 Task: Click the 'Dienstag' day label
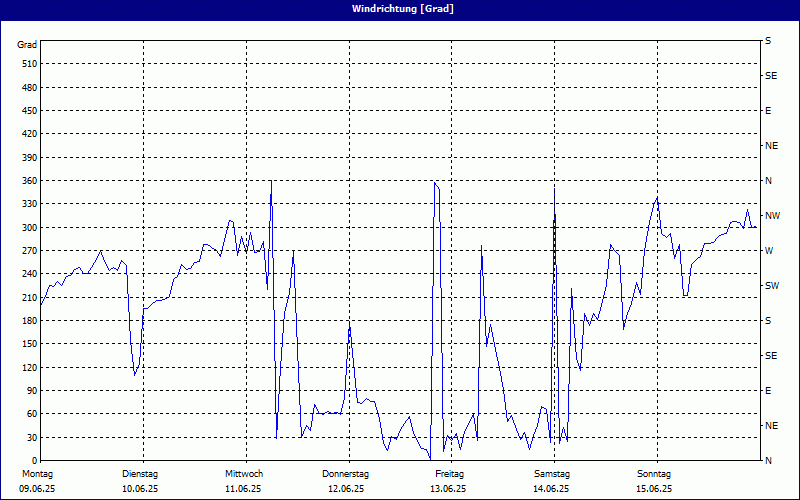[x=140, y=474]
